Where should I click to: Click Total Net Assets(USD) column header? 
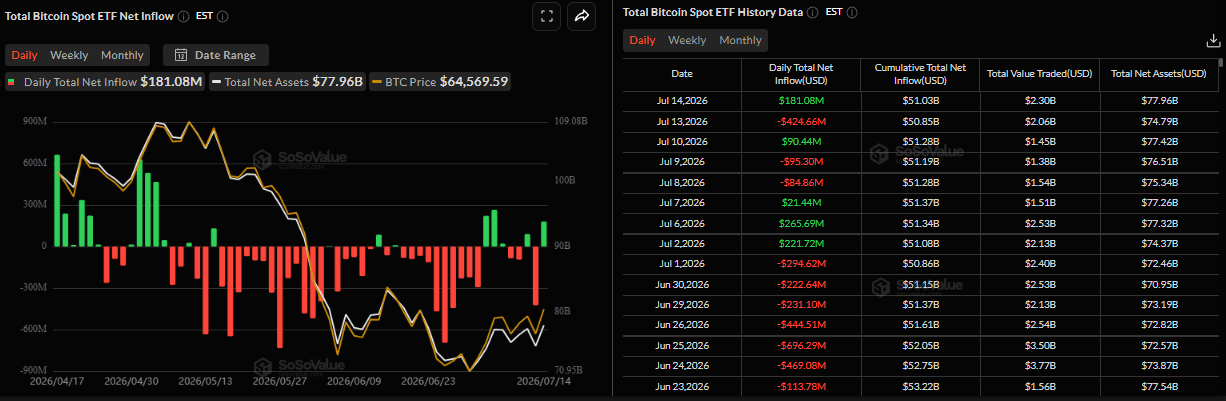click(1157, 74)
